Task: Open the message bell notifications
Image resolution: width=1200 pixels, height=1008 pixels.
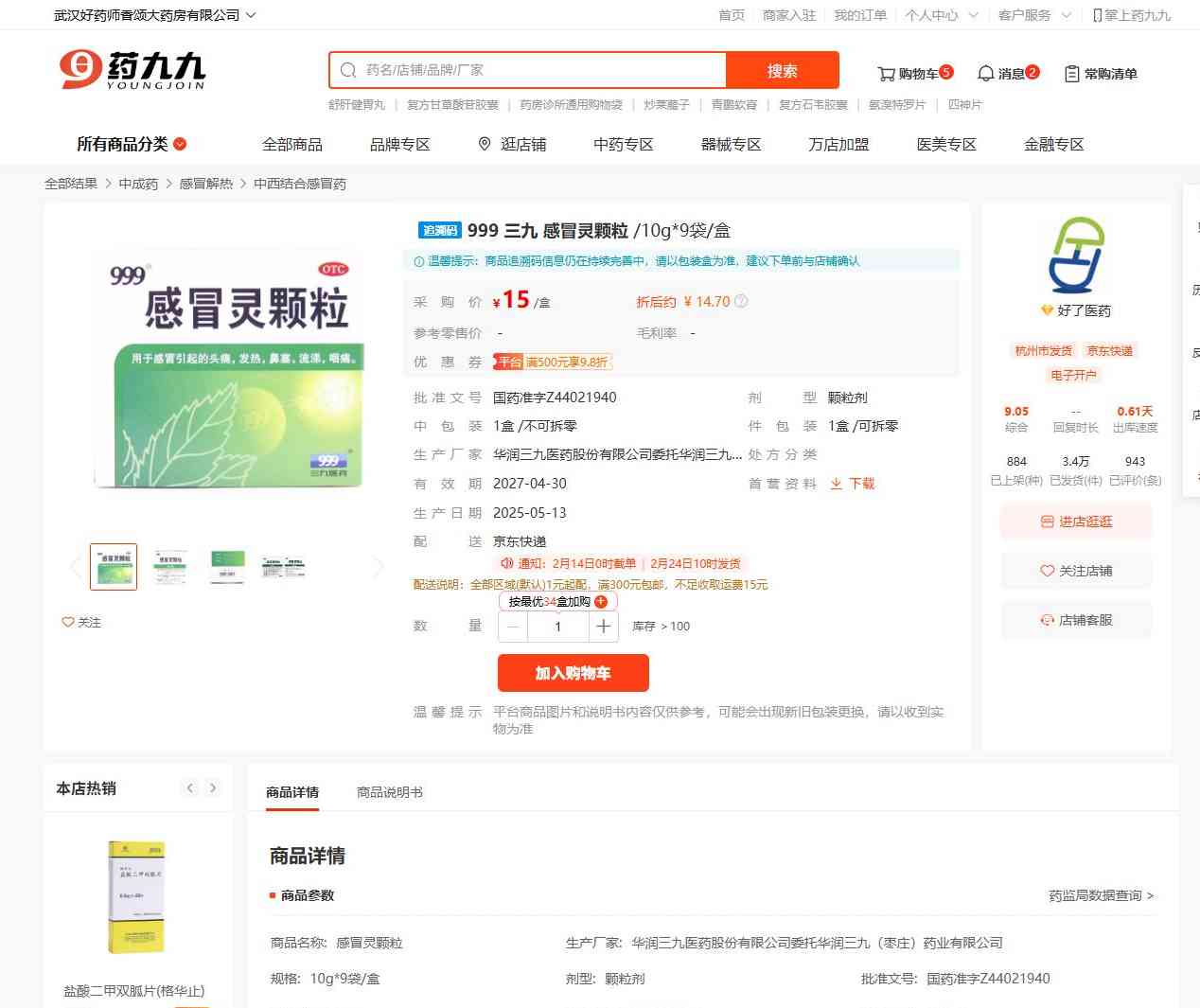Action: (x=985, y=74)
